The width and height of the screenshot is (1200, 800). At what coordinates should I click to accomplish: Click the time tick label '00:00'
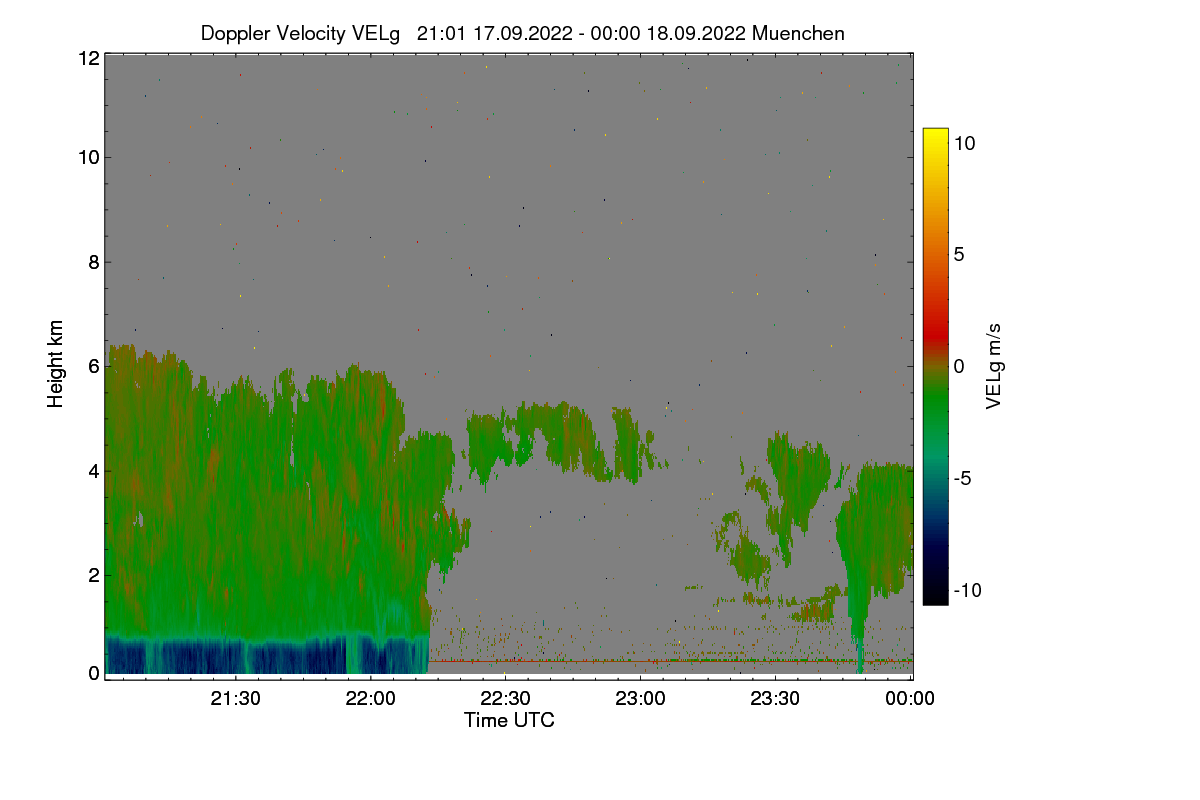910,699
